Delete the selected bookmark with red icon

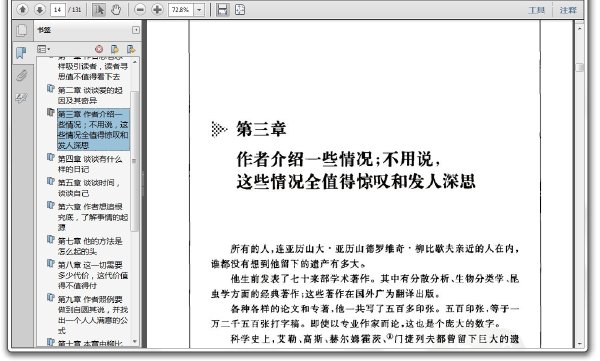coord(99,49)
